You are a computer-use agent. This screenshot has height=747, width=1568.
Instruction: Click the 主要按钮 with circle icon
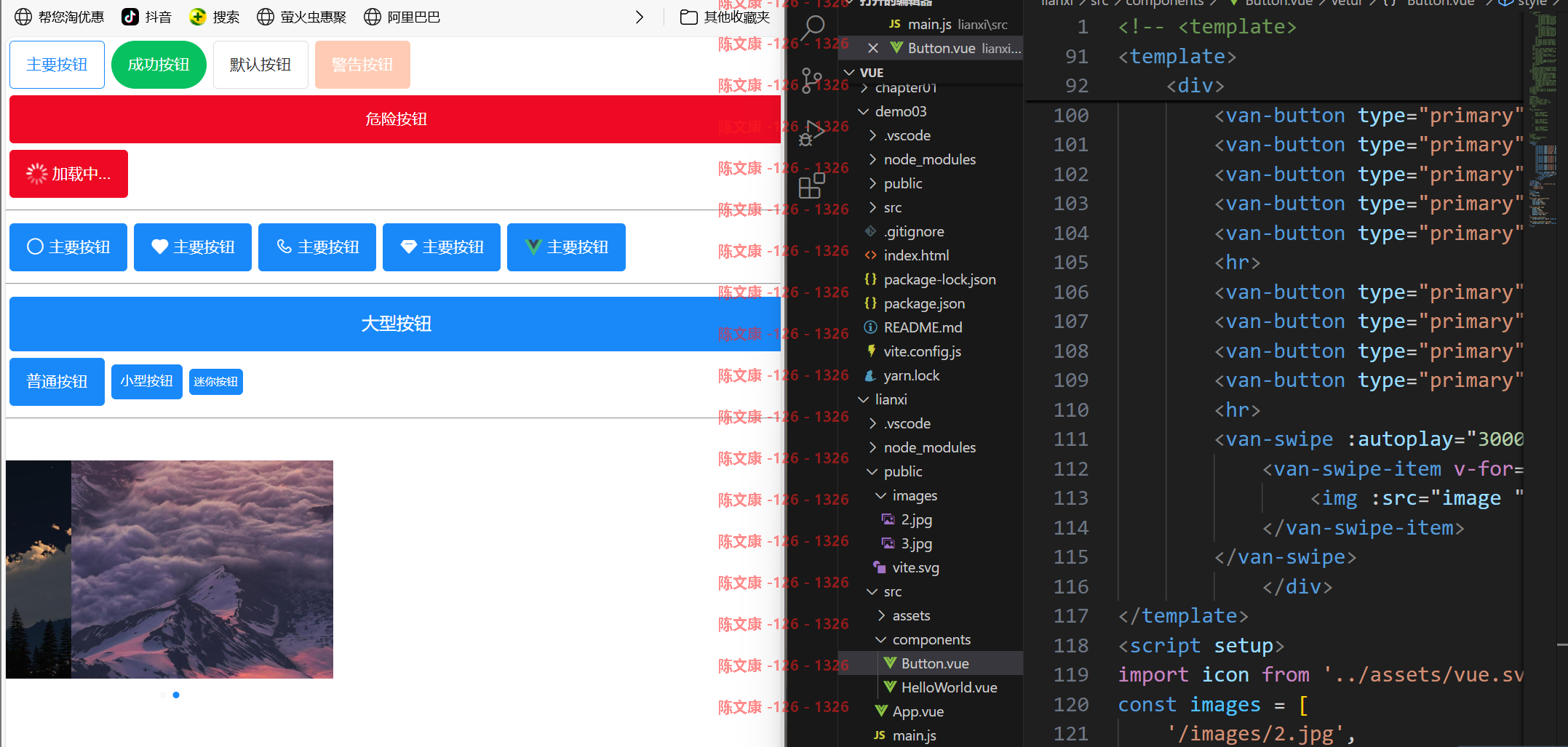click(x=68, y=247)
